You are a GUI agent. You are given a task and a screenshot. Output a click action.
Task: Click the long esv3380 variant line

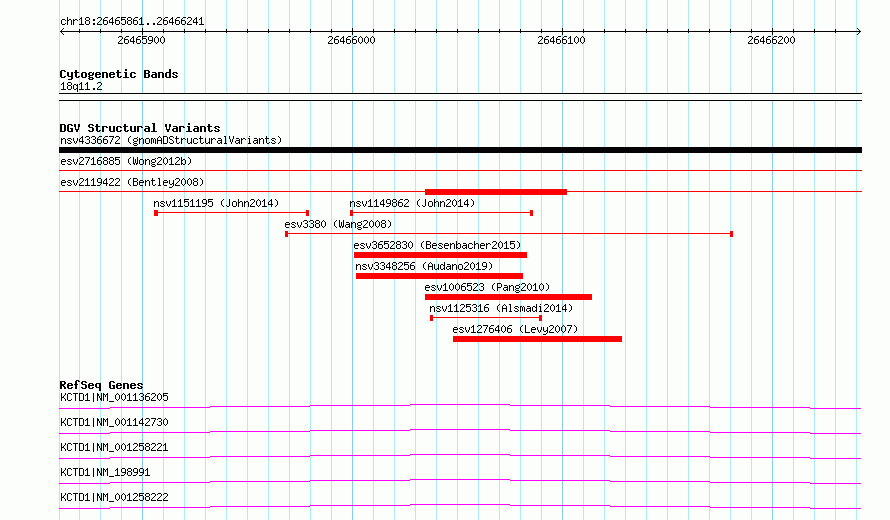click(x=509, y=234)
